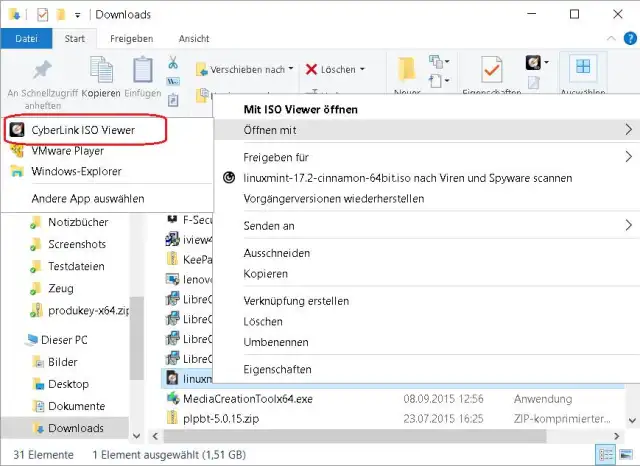Click the red X Löschen icon
Viewport: 640px width, 466px height.
(x=312, y=70)
